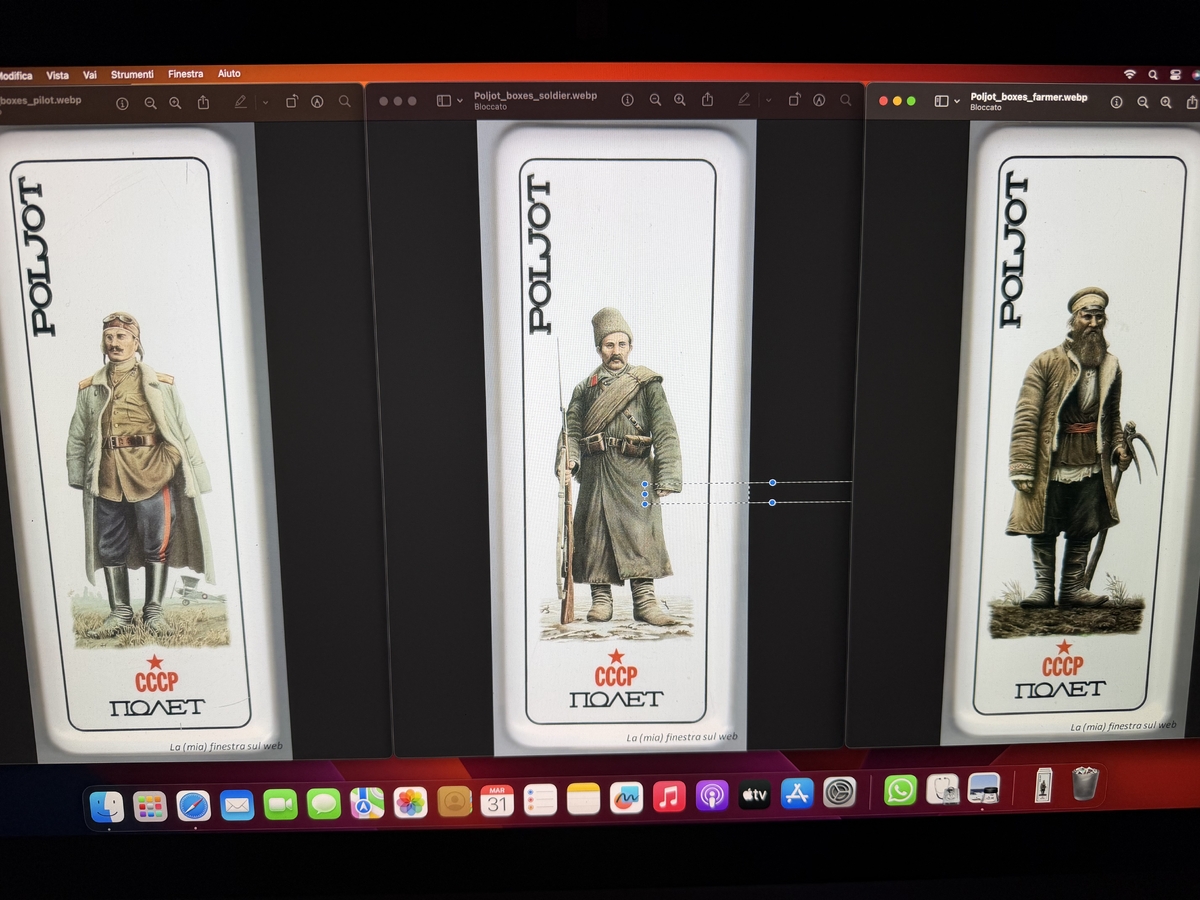This screenshot has width=1200, height=900.
Task: Launch WhatsApp from the Dock
Action: 900,791
